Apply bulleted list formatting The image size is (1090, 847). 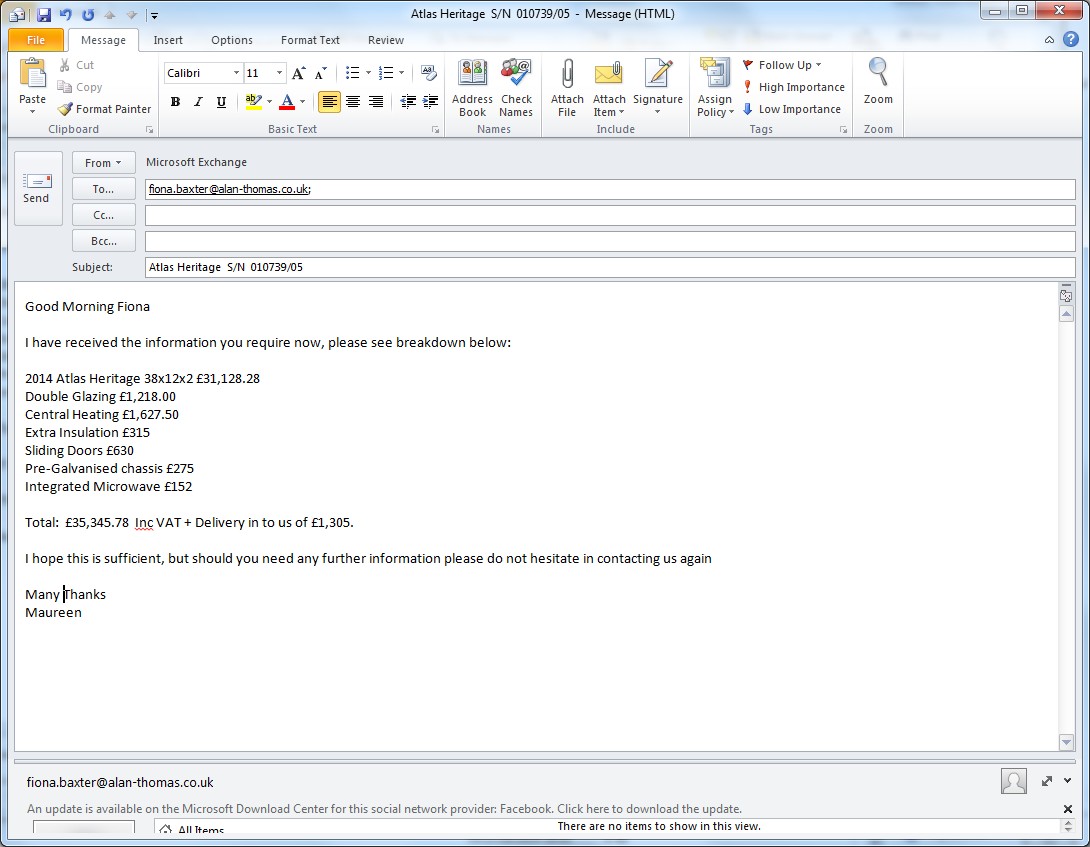[x=352, y=73]
